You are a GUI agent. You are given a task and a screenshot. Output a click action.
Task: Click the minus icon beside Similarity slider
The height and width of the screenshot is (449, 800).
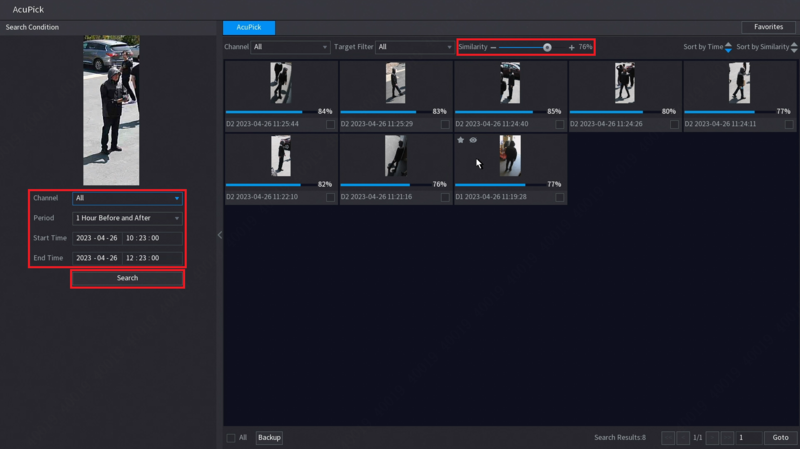[x=493, y=47]
